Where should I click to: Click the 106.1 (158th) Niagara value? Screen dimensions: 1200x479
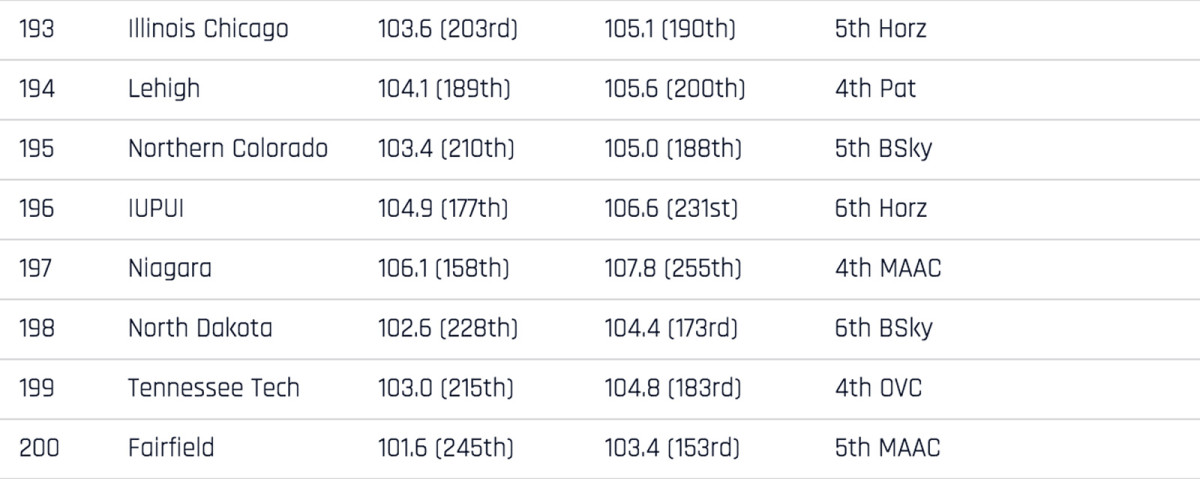(x=444, y=268)
